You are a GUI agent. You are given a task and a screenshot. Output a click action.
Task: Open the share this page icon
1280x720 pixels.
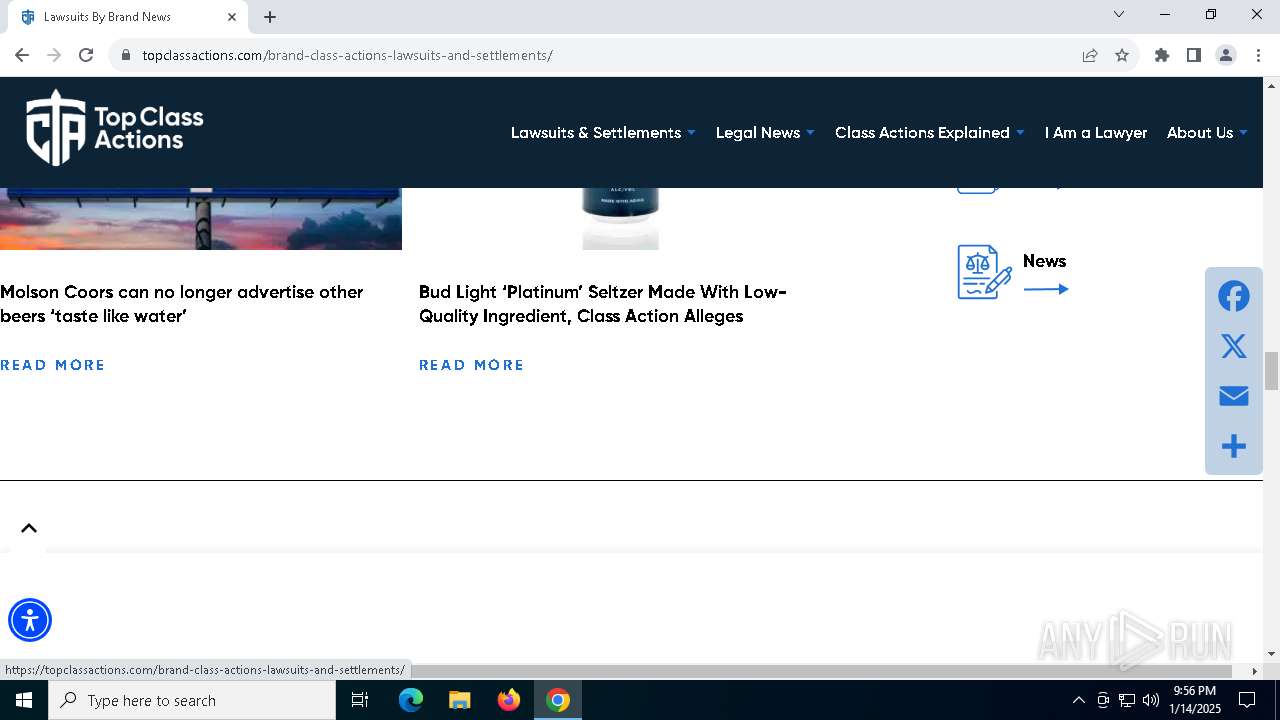click(x=1090, y=55)
